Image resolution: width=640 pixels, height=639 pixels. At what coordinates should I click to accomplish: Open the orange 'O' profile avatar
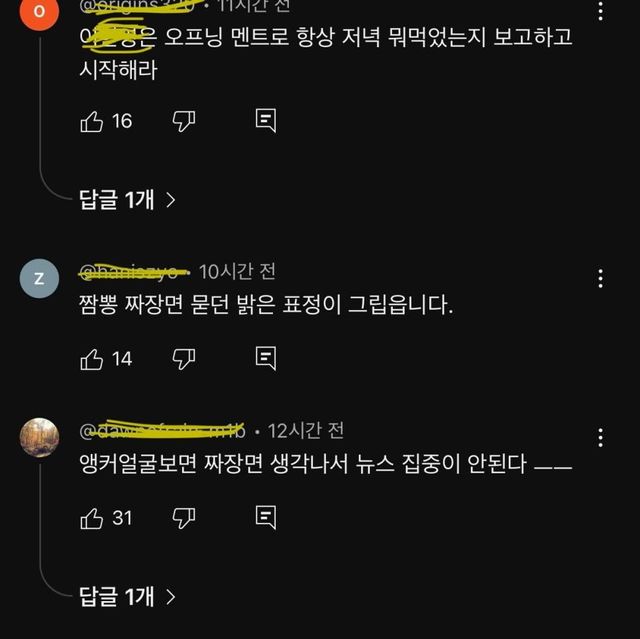39,11
